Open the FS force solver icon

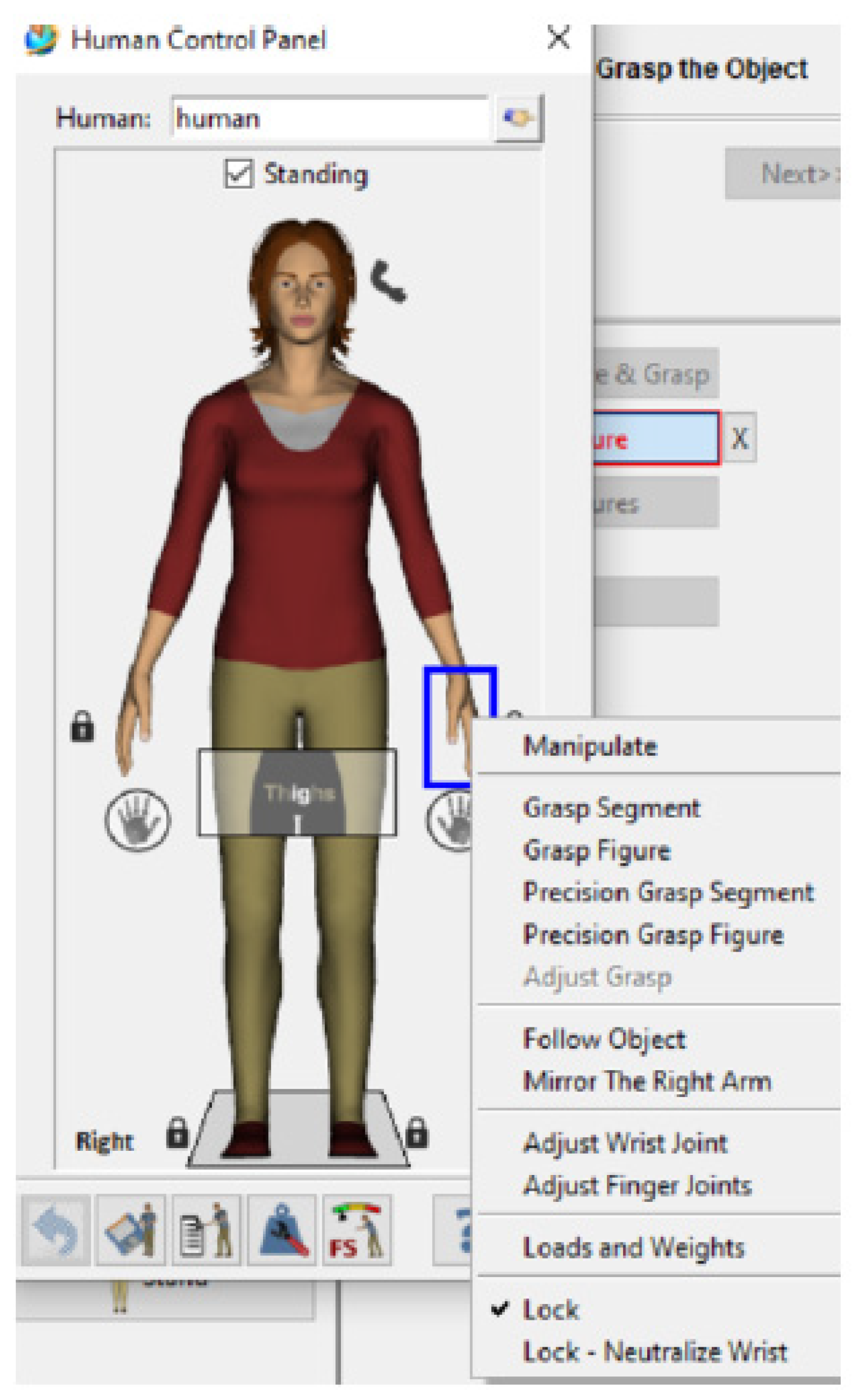point(357,1230)
